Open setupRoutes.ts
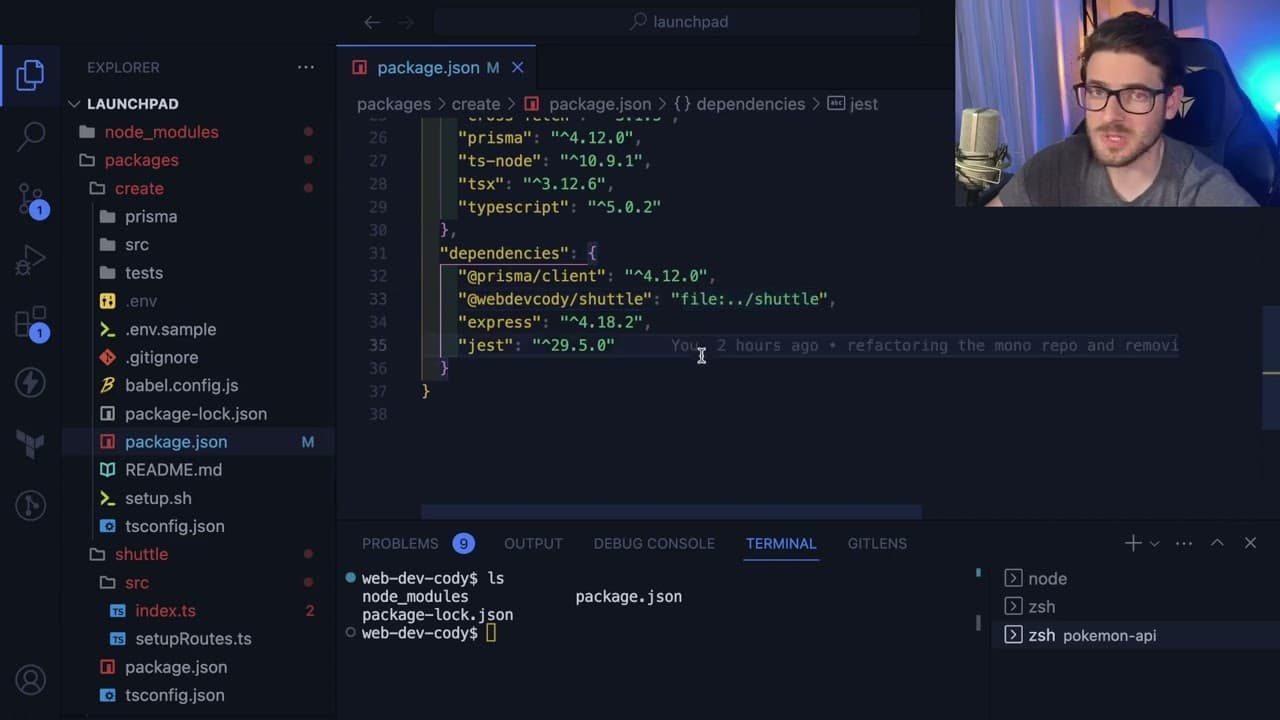 (198, 638)
